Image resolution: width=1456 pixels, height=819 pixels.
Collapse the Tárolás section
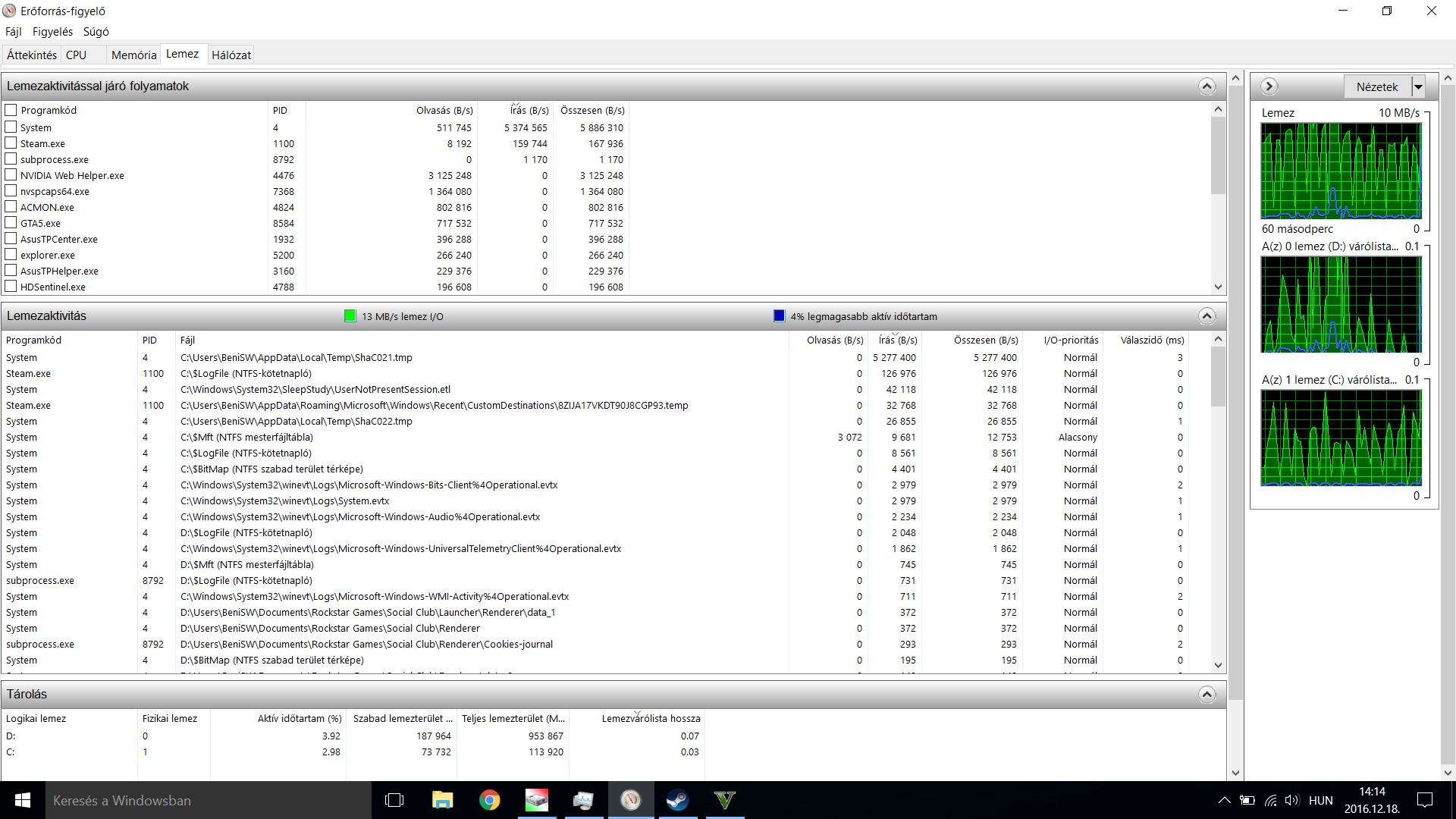(1207, 695)
